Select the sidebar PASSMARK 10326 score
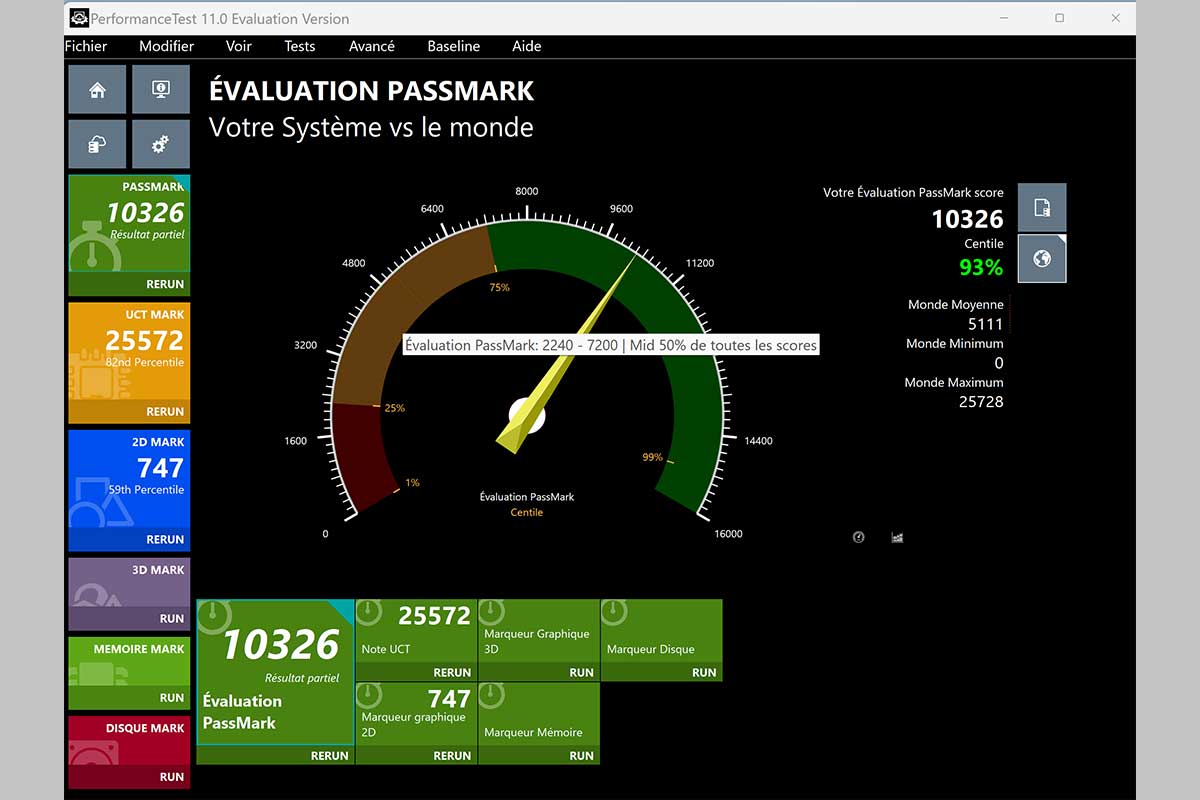 146,213
